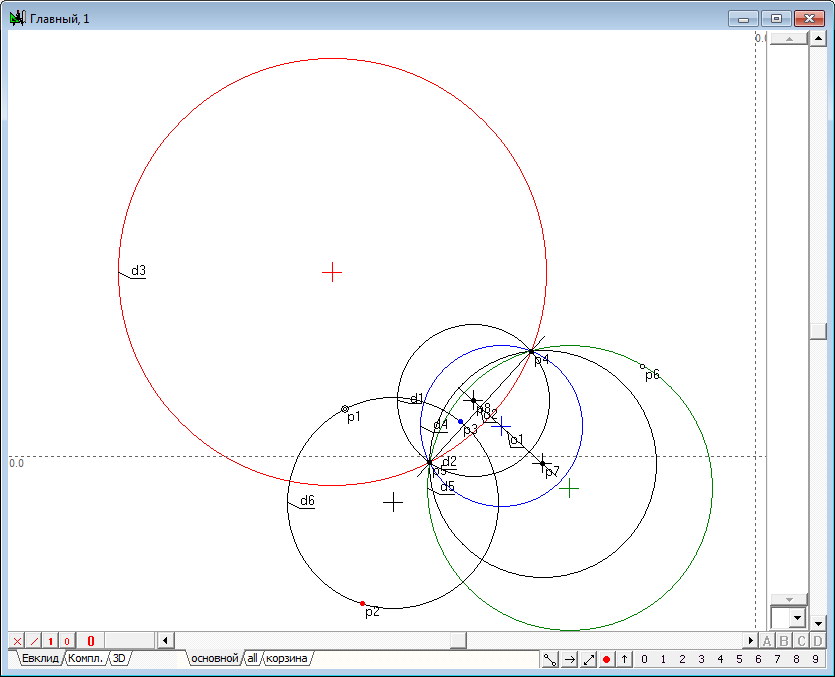The height and width of the screenshot is (677, 835).
Task: Click the vertical scrollbar down arrow
Action: coord(818,622)
